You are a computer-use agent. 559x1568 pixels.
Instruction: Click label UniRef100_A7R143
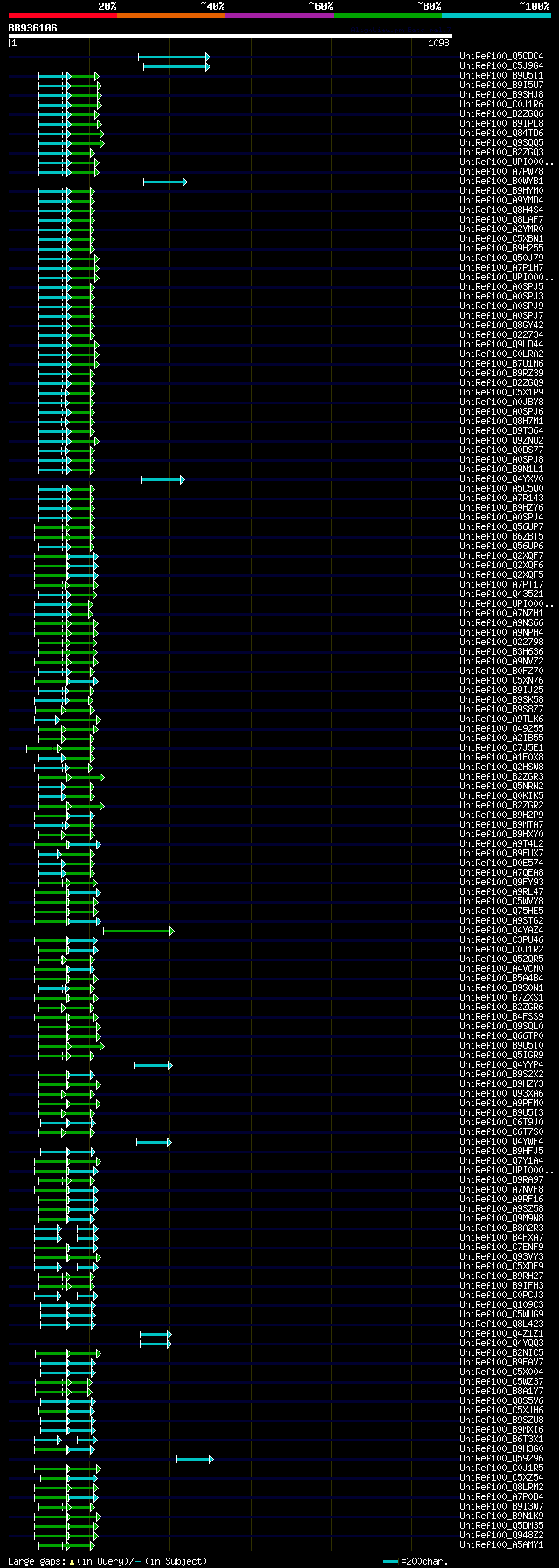[501, 499]
